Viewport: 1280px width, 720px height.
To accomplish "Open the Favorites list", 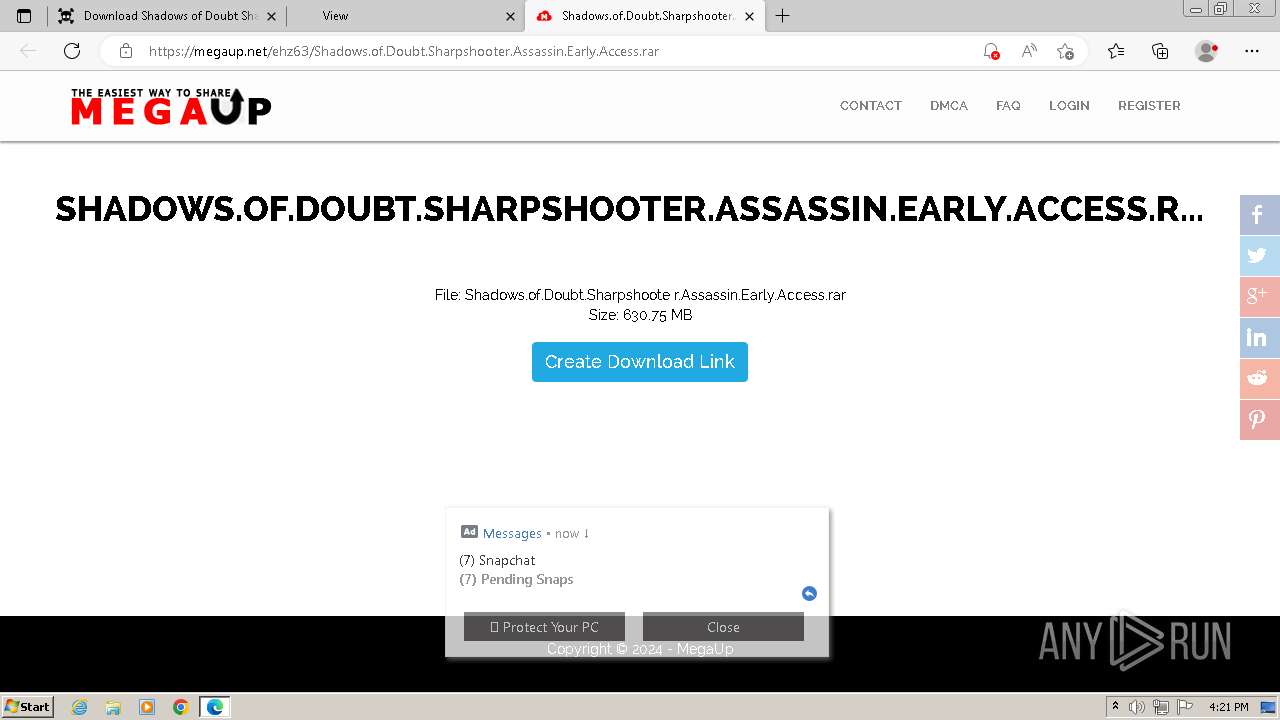I will (x=1116, y=51).
